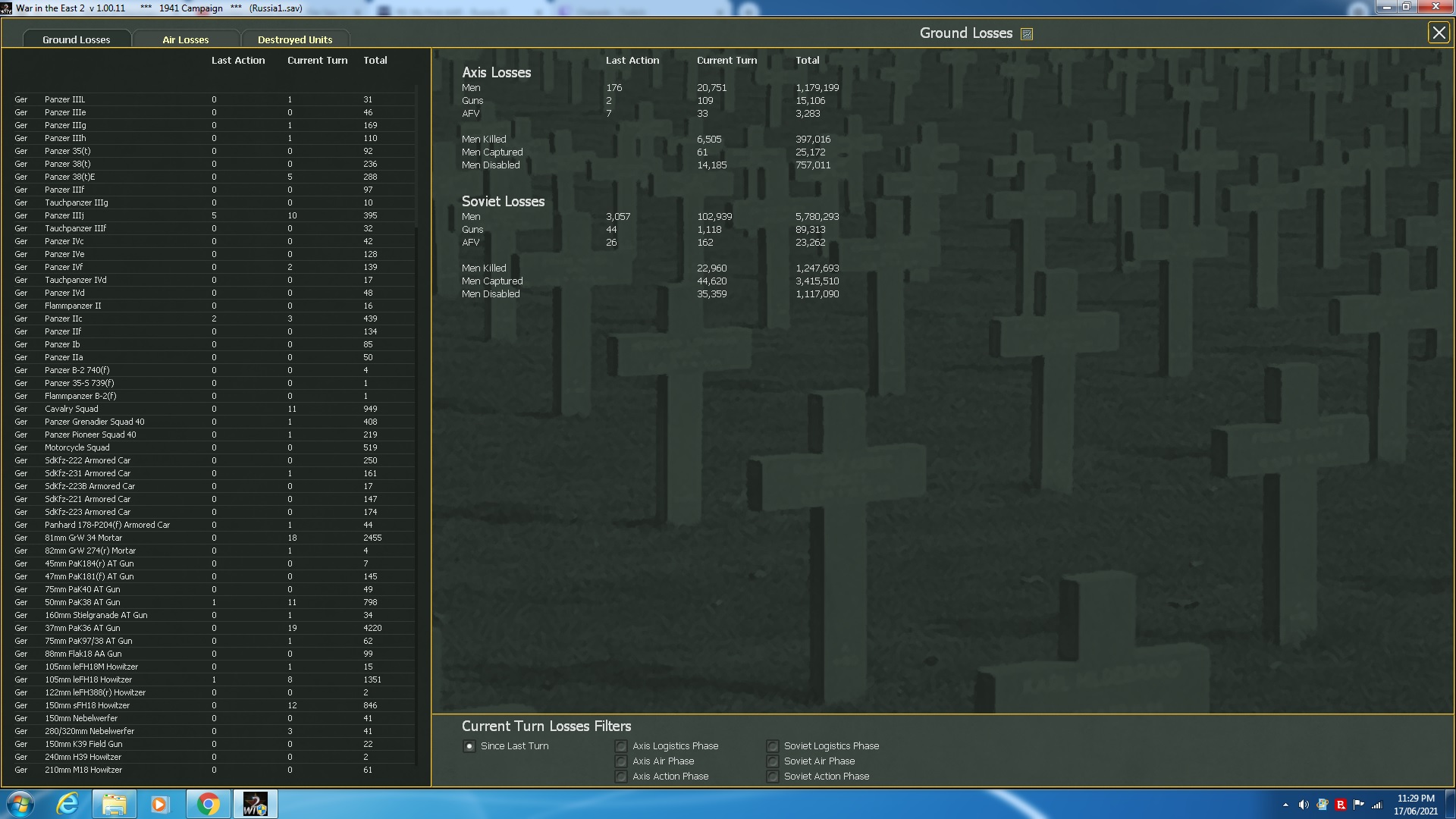Click the media player taskbar icon

(159, 804)
